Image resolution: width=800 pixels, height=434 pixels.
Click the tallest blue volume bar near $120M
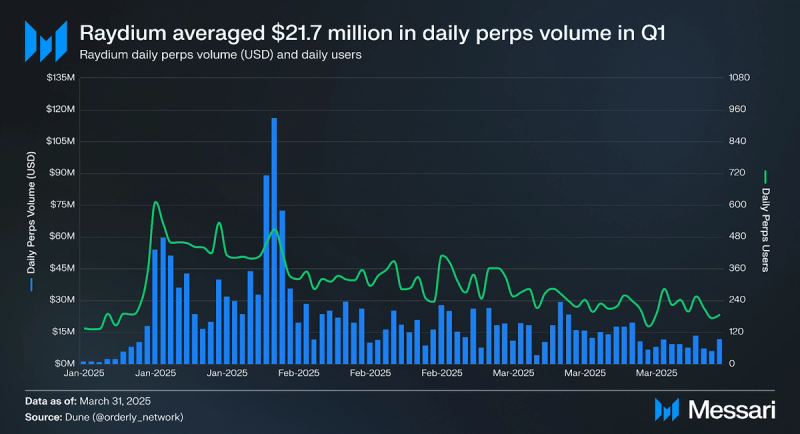[274, 241]
